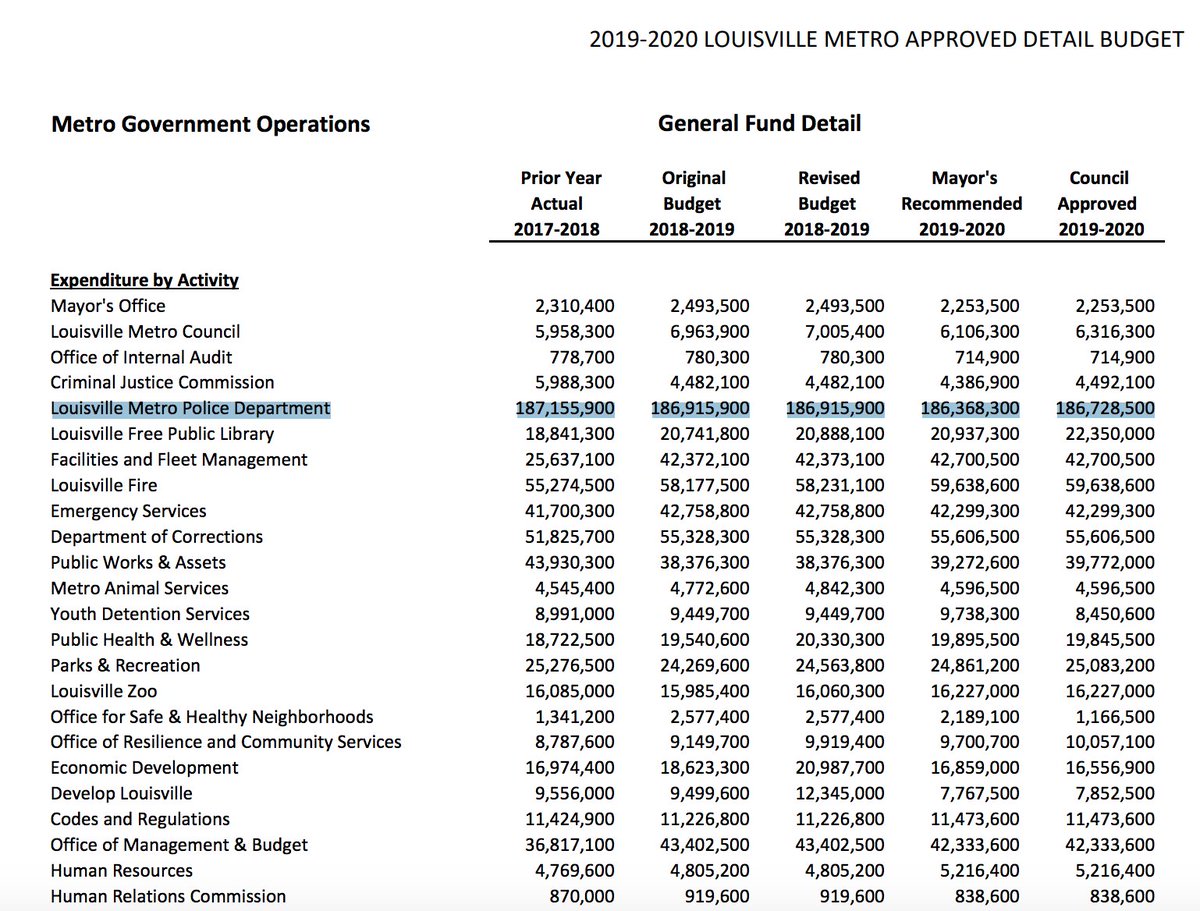The image size is (1200, 911).
Task: Click the Metro Animal Services value 4,842,300
Action: click(843, 588)
